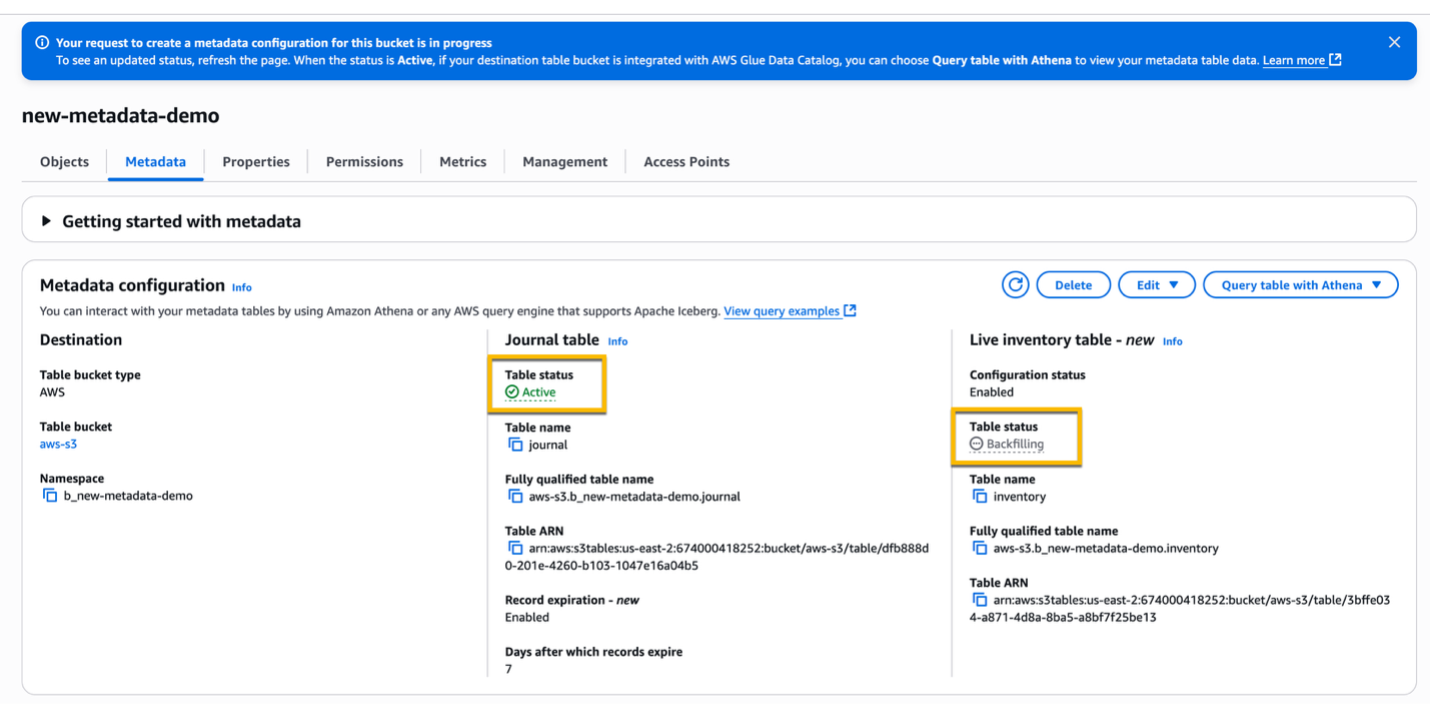1430x708 pixels.
Task: Copy the fully qualified journal table name
Action: (x=516, y=496)
